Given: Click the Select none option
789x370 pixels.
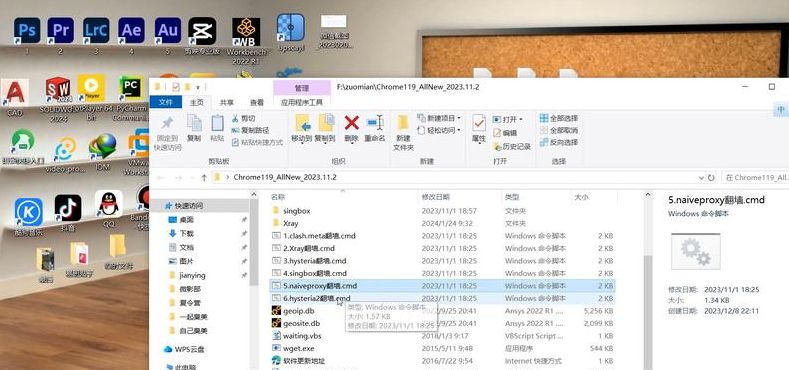Looking at the screenshot, I should point(559,130).
